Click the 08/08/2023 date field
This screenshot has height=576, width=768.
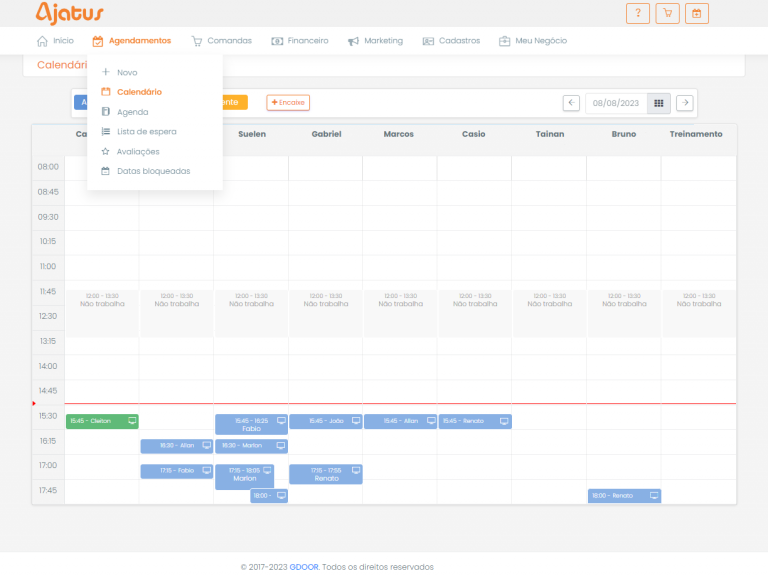coord(615,102)
